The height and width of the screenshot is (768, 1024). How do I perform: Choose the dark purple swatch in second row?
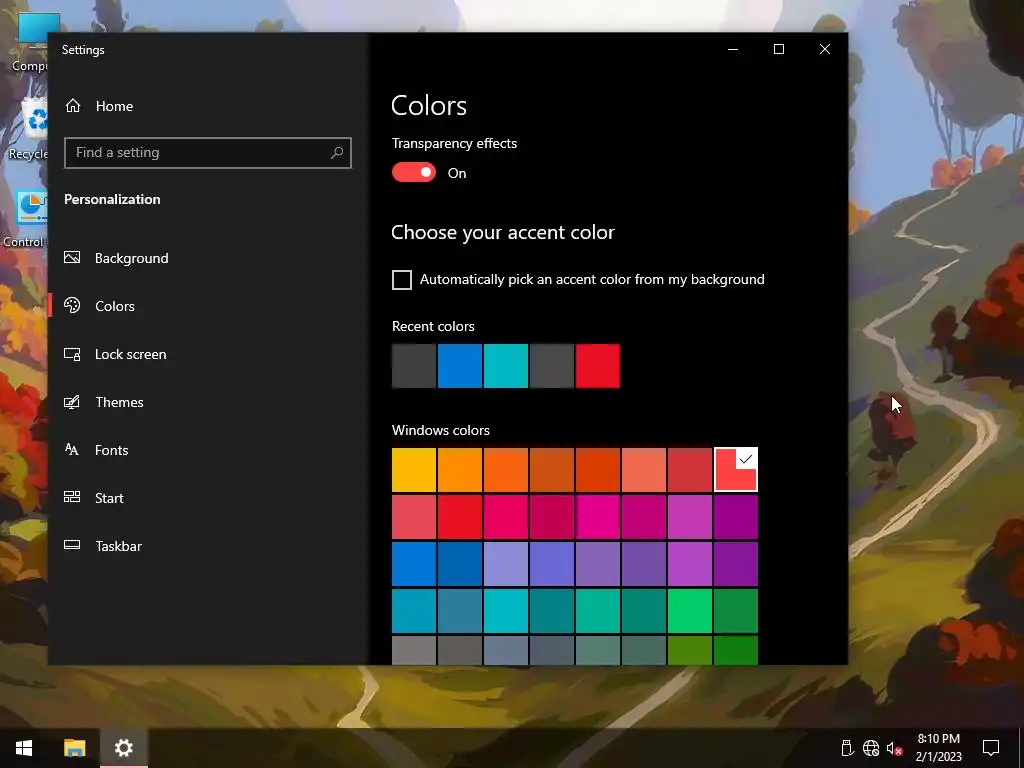pyautogui.click(x=735, y=517)
